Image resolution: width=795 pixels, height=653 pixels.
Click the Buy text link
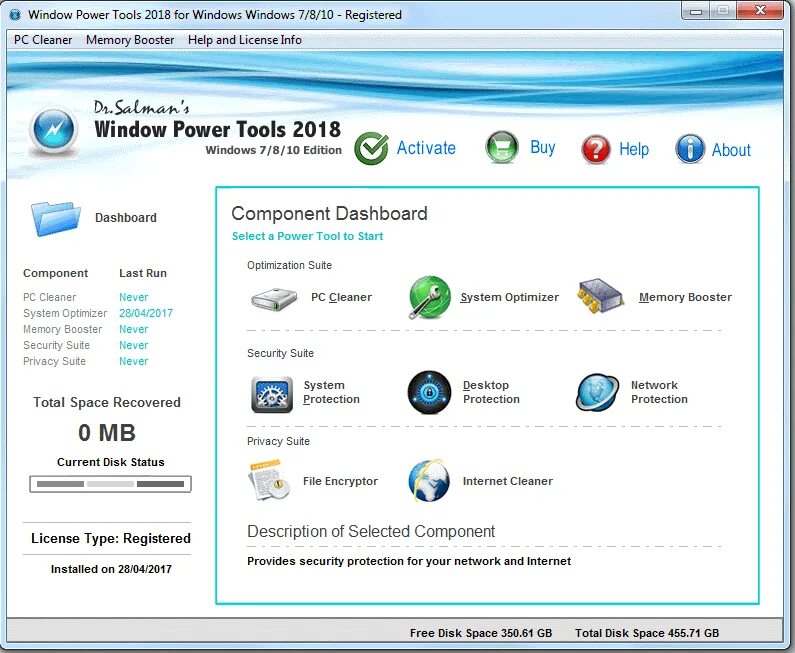(x=543, y=148)
